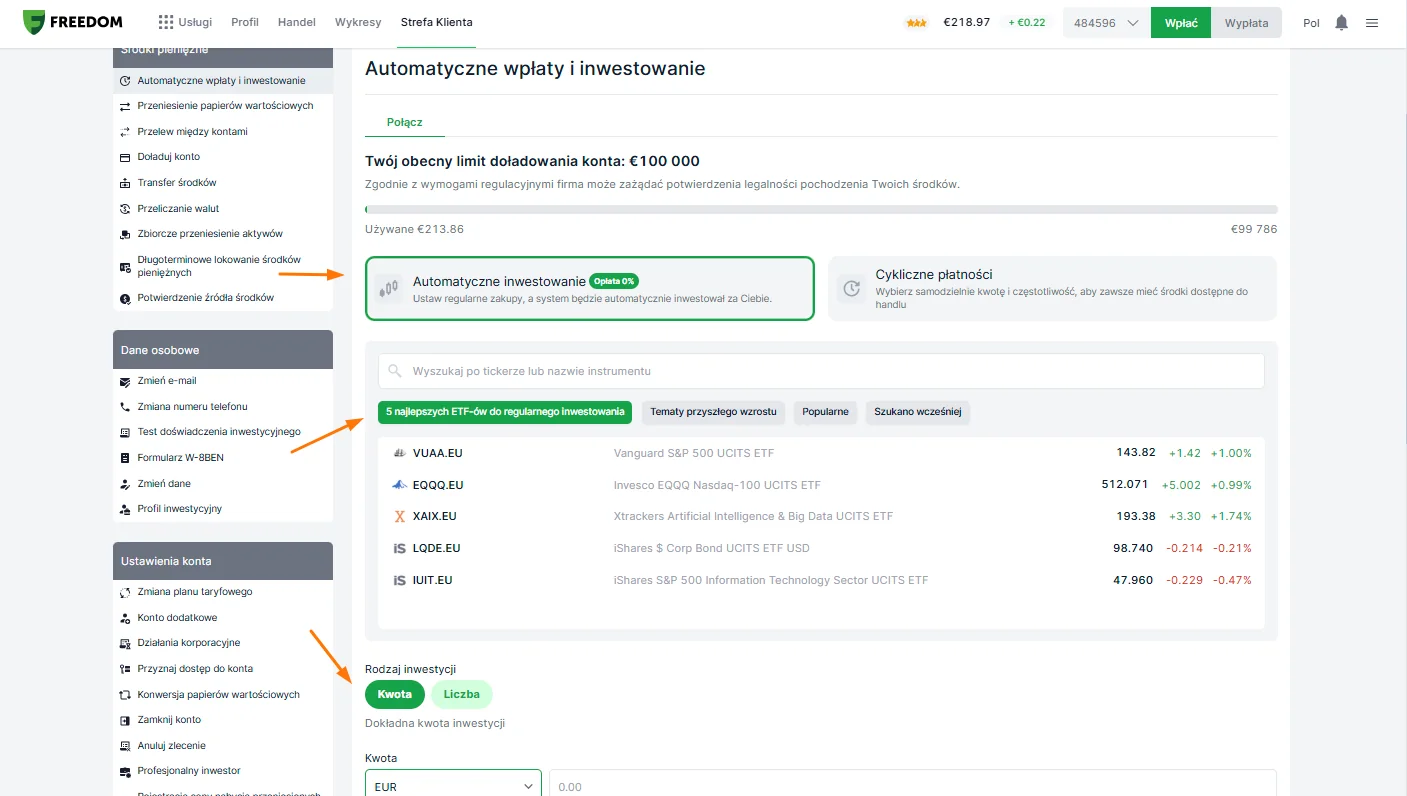Open Działania korporacyjne link
1407x796 pixels.
[x=188, y=643]
